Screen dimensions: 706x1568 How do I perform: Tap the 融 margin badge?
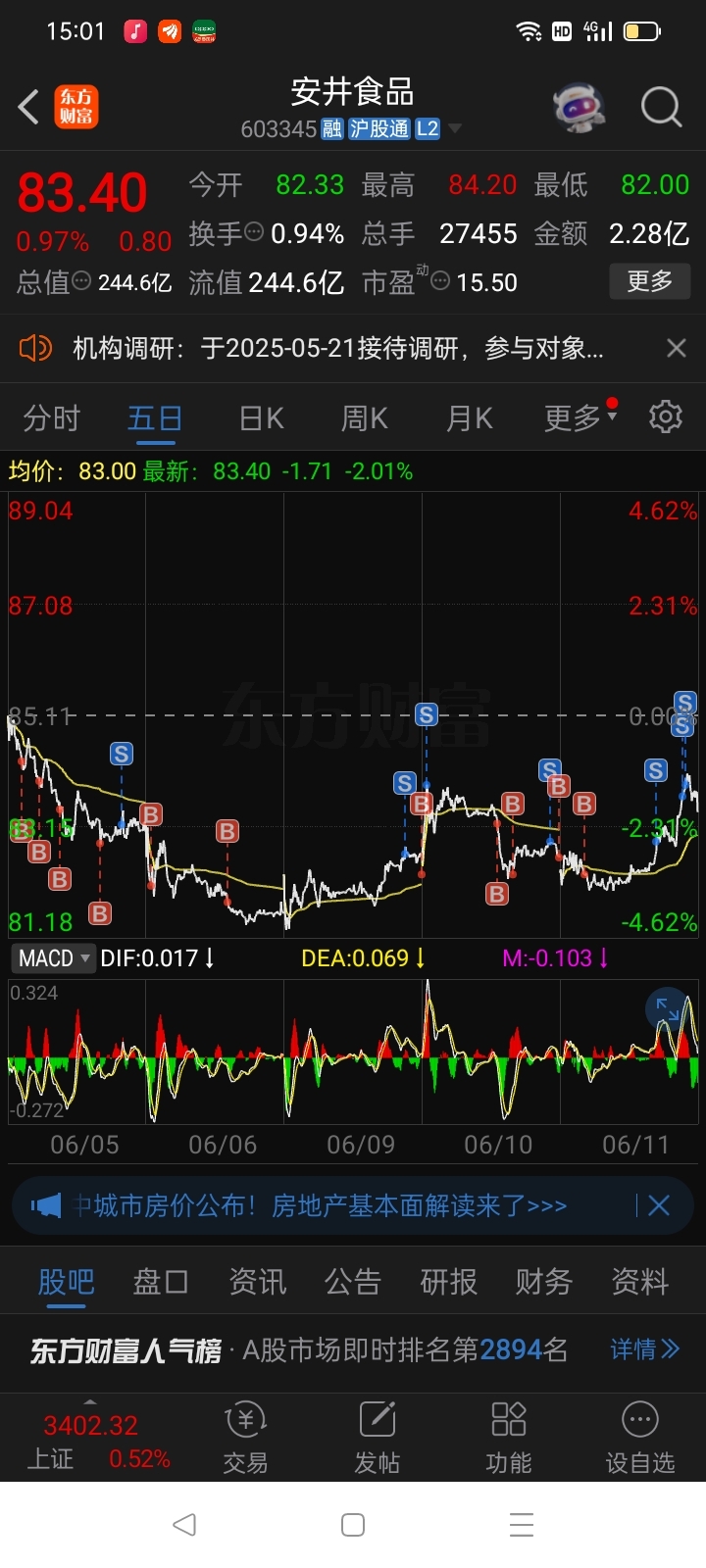(331, 129)
